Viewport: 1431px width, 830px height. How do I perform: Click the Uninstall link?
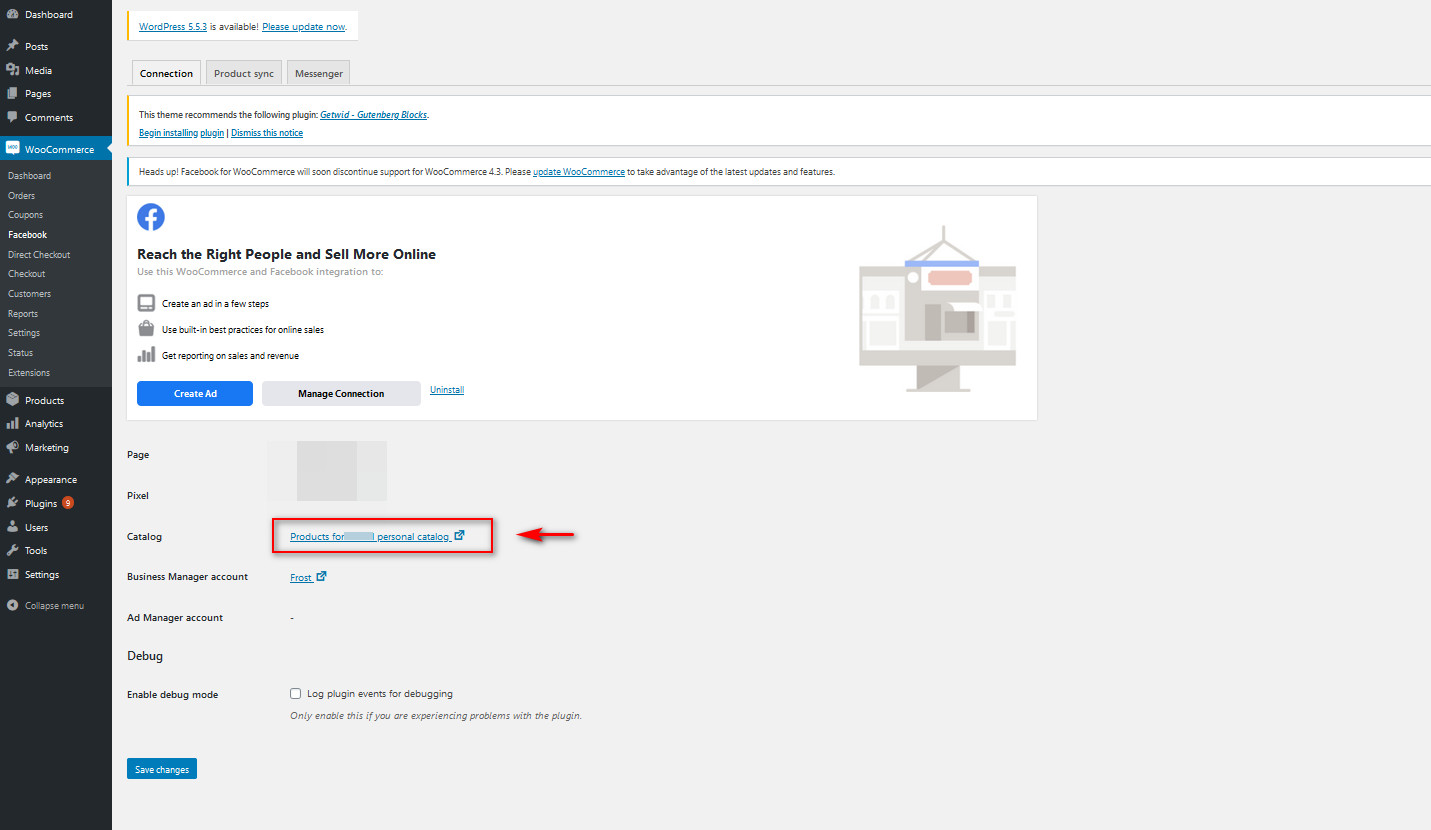(x=447, y=390)
